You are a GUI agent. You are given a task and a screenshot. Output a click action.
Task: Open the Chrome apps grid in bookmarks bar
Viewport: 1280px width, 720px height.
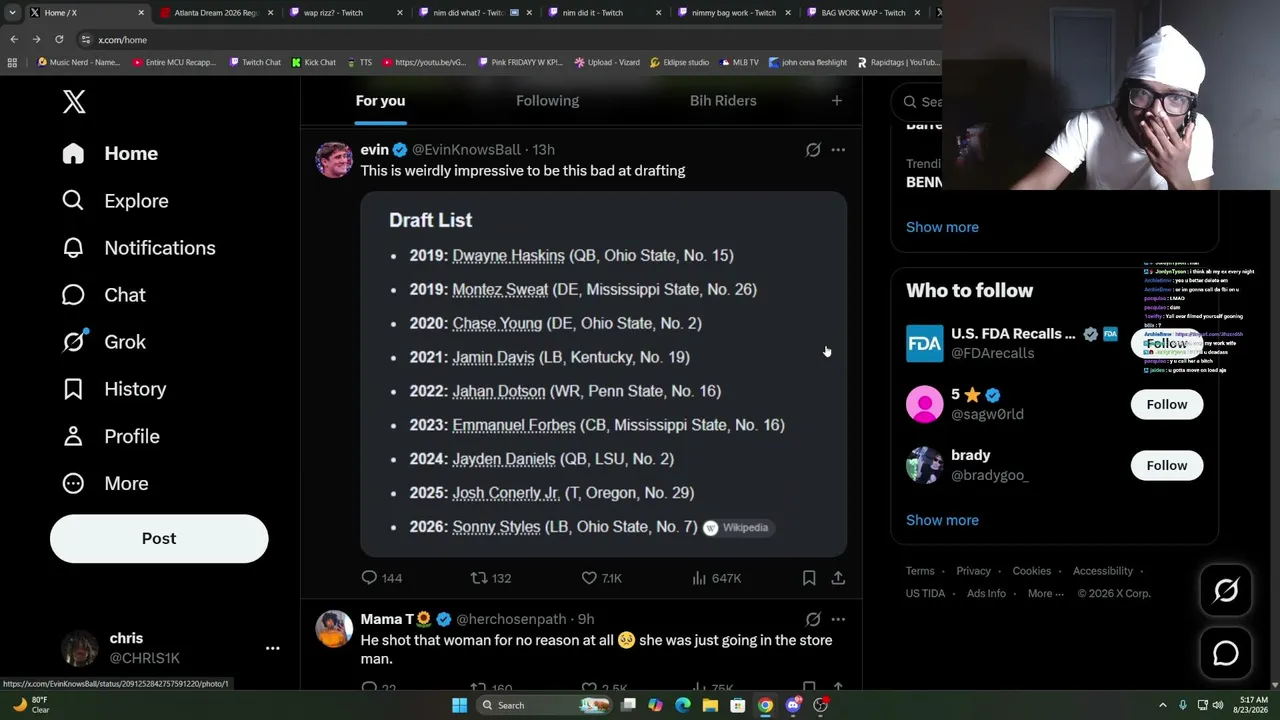coord(12,62)
